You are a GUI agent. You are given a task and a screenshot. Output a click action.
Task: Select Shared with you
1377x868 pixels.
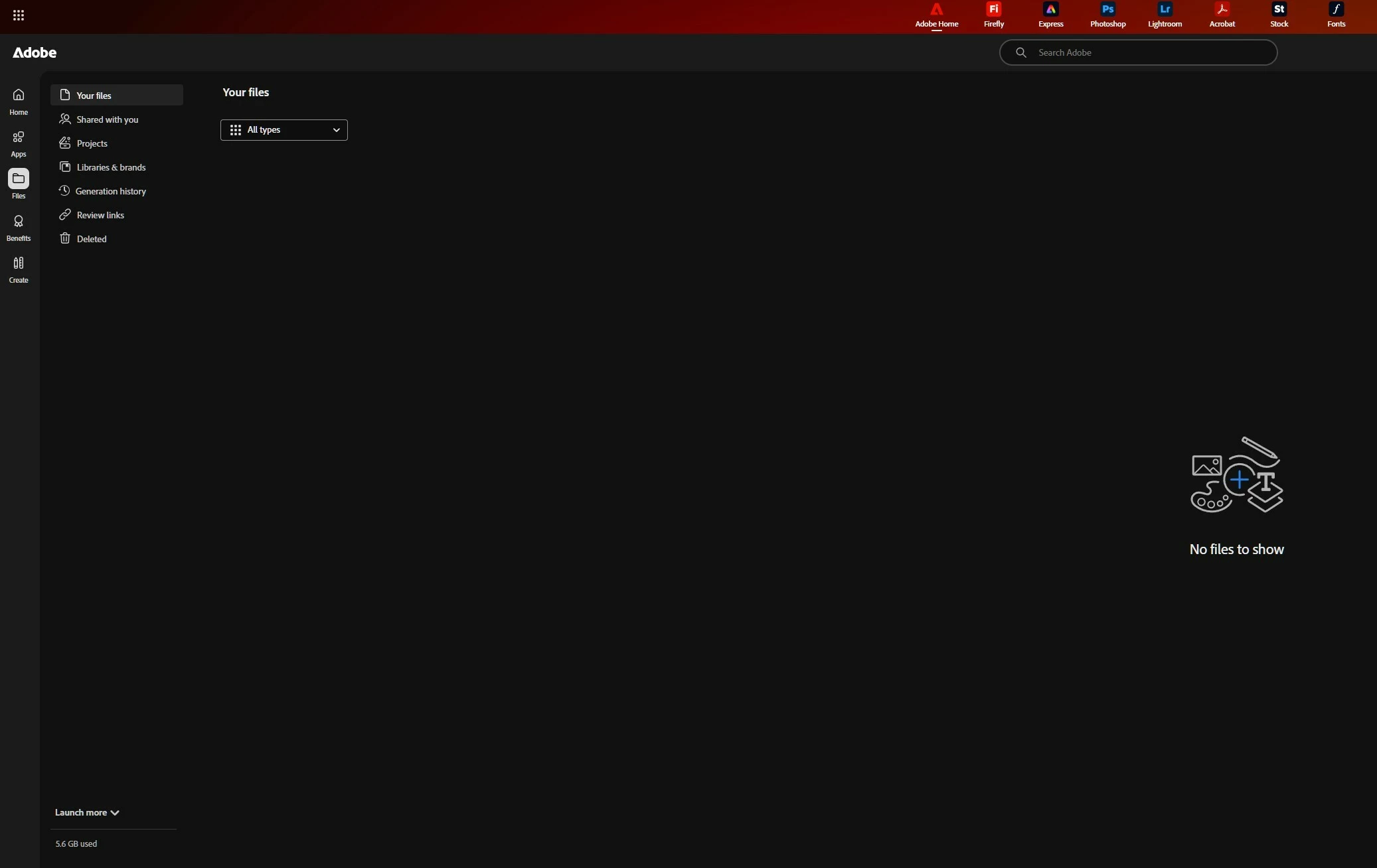tap(107, 119)
